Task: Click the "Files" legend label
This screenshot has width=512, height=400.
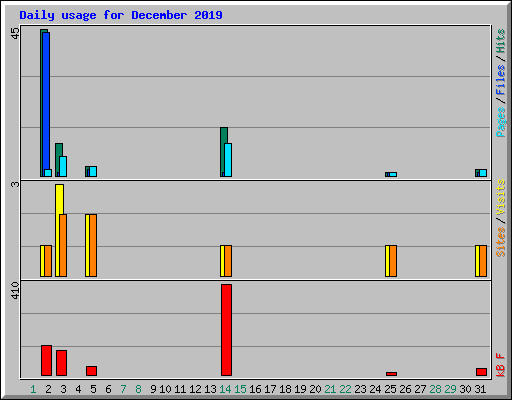Action: (x=500, y=80)
